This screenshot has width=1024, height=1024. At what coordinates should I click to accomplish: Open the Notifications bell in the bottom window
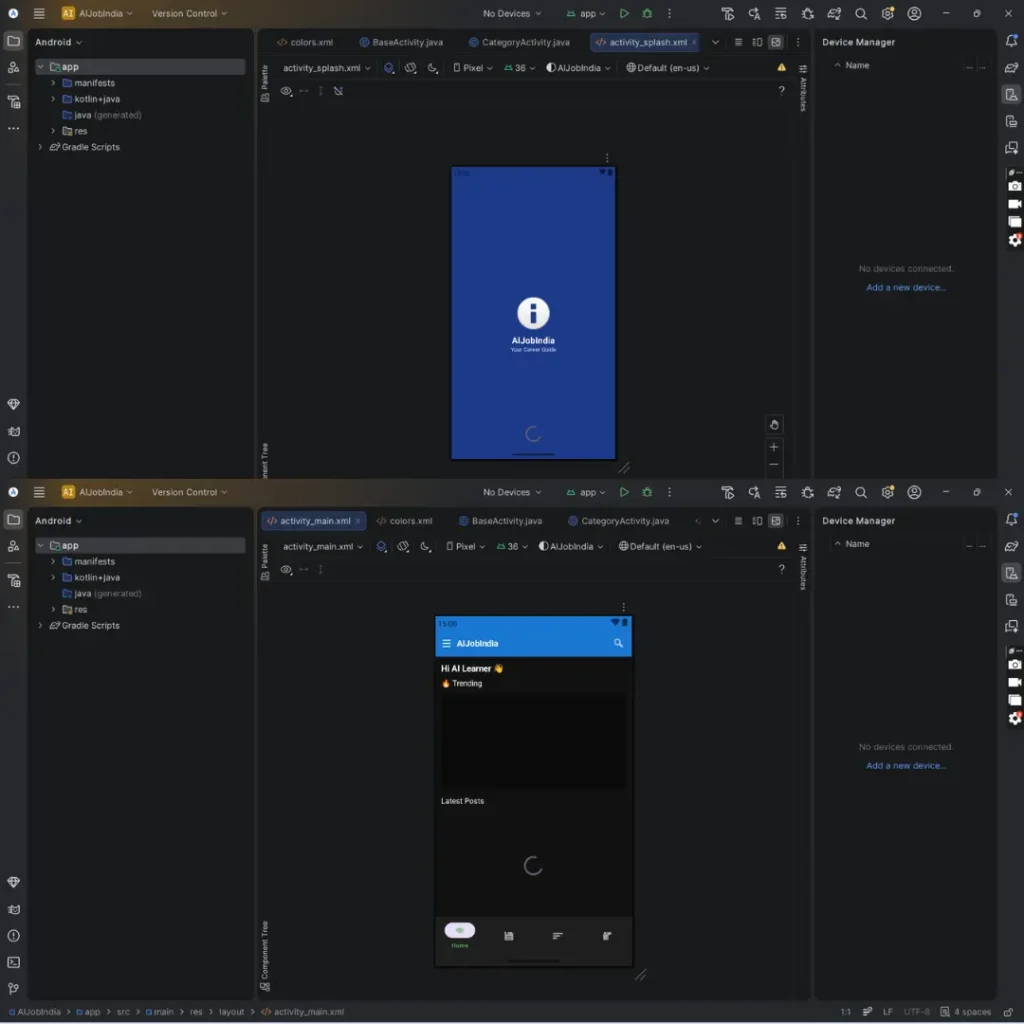point(1011,520)
